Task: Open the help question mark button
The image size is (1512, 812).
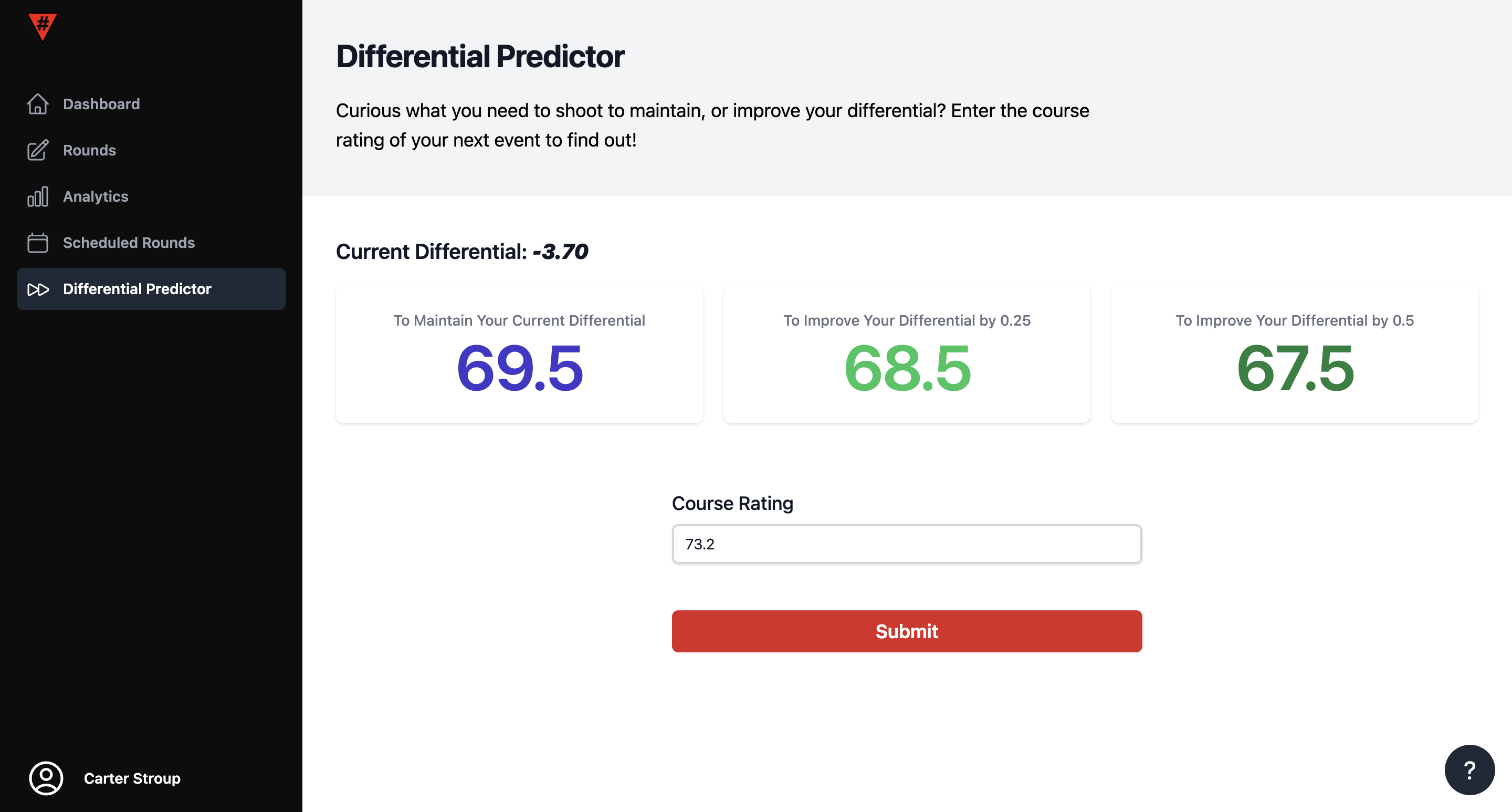Action: pyautogui.click(x=1469, y=770)
